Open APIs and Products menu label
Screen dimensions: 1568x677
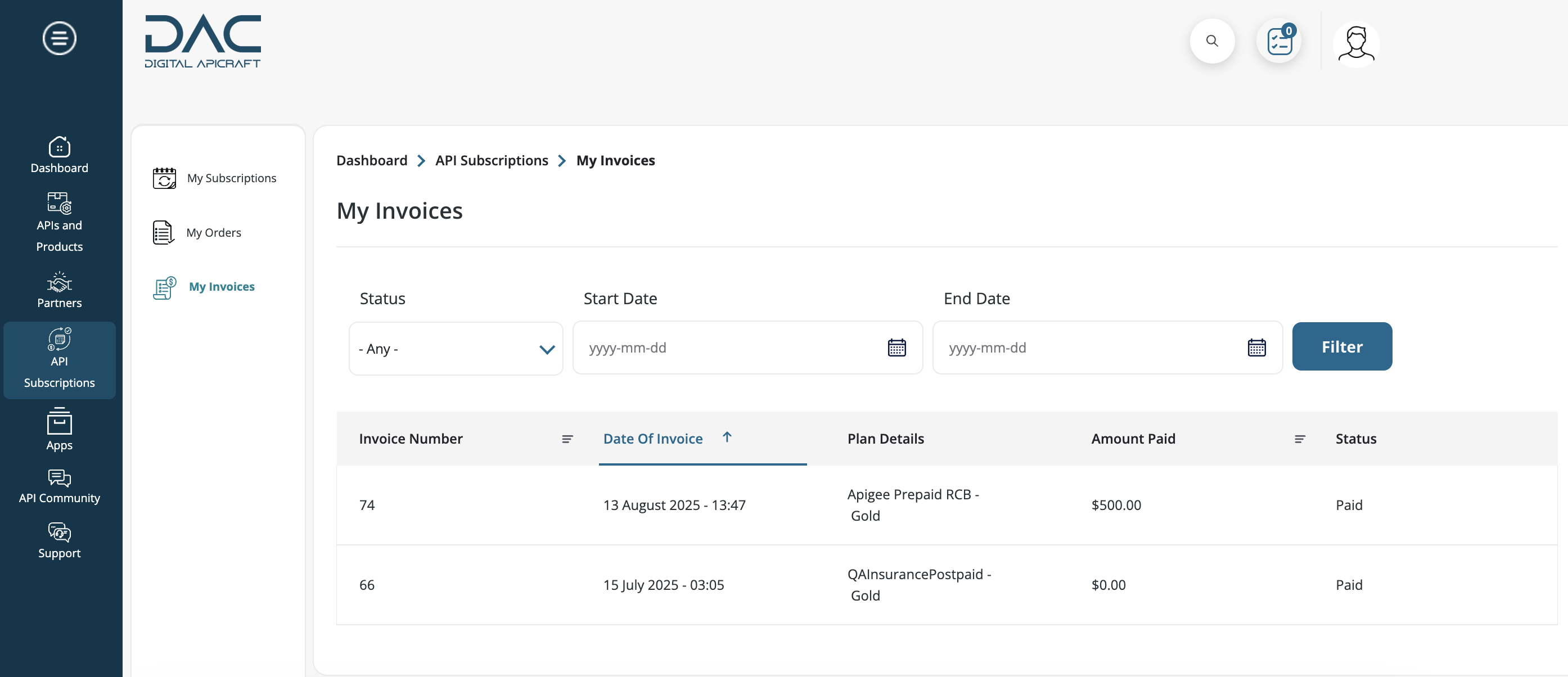pyautogui.click(x=59, y=236)
